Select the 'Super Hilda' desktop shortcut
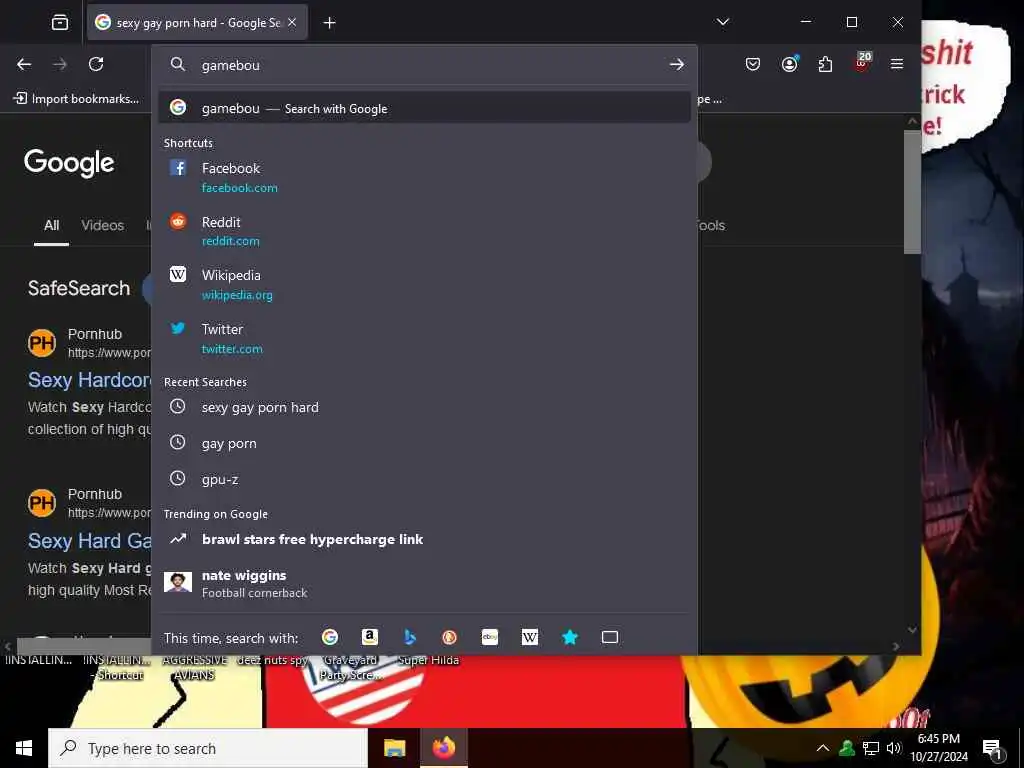 point(428,660)
